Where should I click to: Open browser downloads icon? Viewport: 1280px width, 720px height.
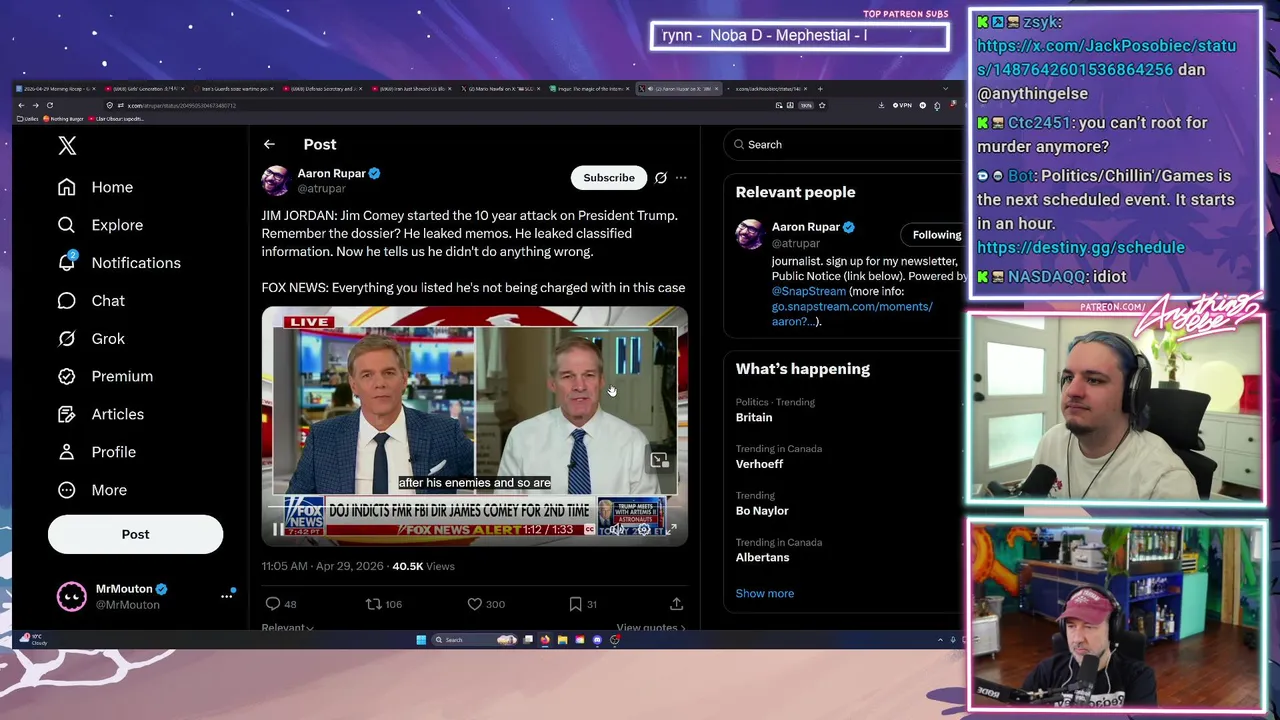click(x=881, y=105)
